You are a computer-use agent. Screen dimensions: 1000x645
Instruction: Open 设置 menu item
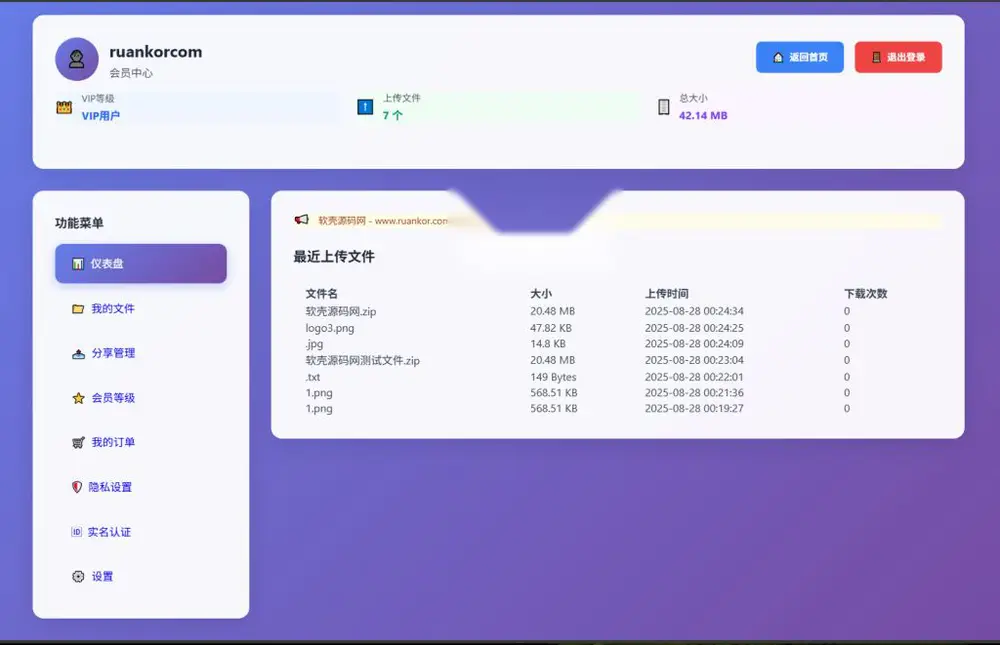click(x=141, y=576)
